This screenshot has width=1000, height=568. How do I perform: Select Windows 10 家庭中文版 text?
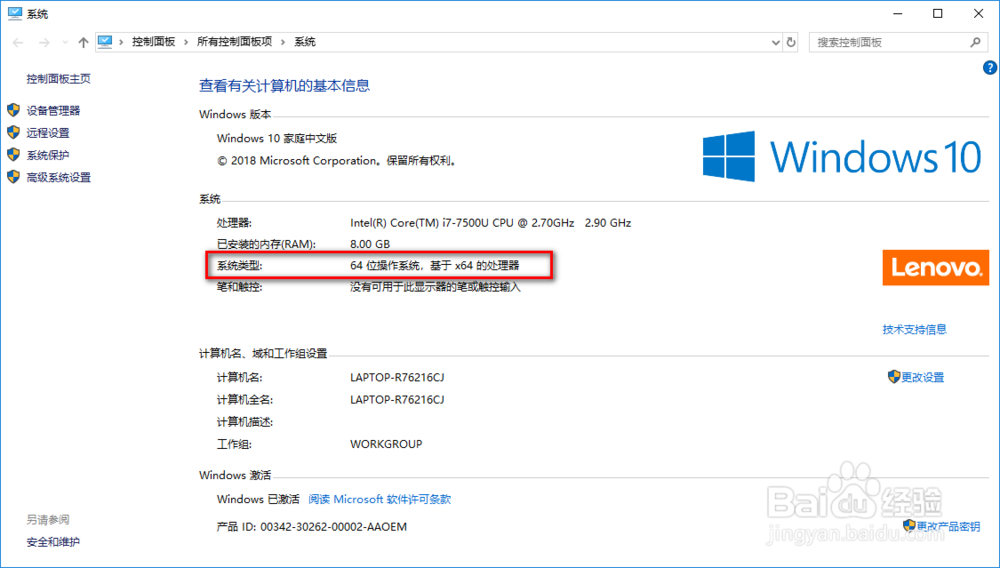(x=277, y=139)
